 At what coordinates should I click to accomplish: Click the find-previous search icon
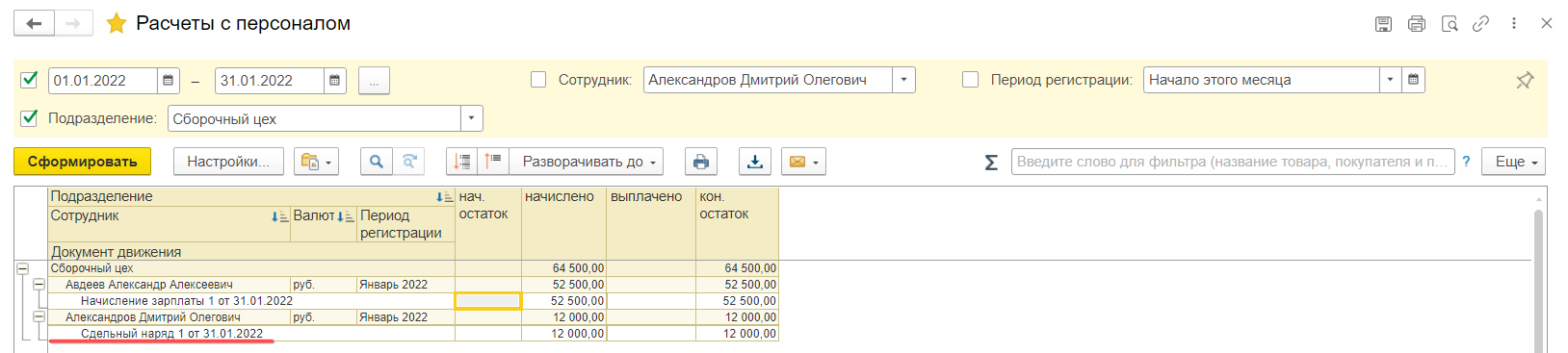point(409,162)
